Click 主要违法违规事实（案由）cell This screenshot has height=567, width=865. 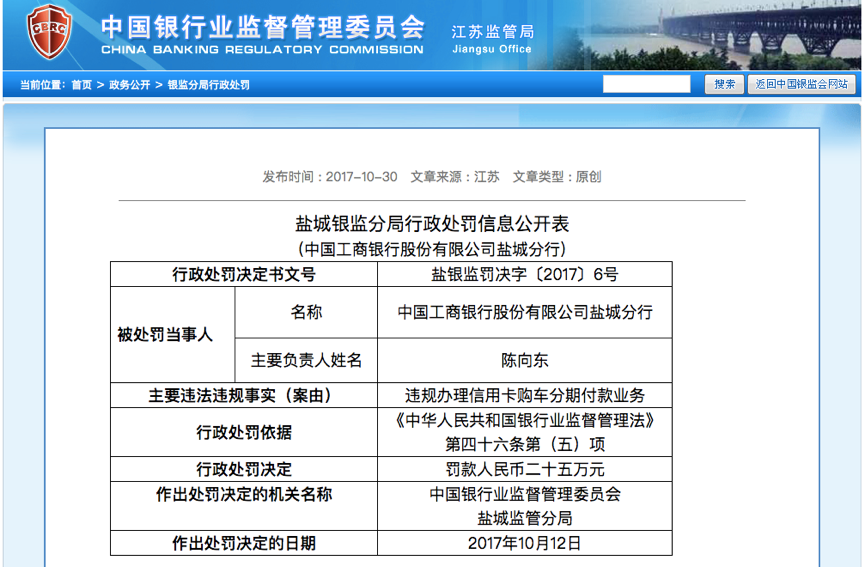(244, 395)
